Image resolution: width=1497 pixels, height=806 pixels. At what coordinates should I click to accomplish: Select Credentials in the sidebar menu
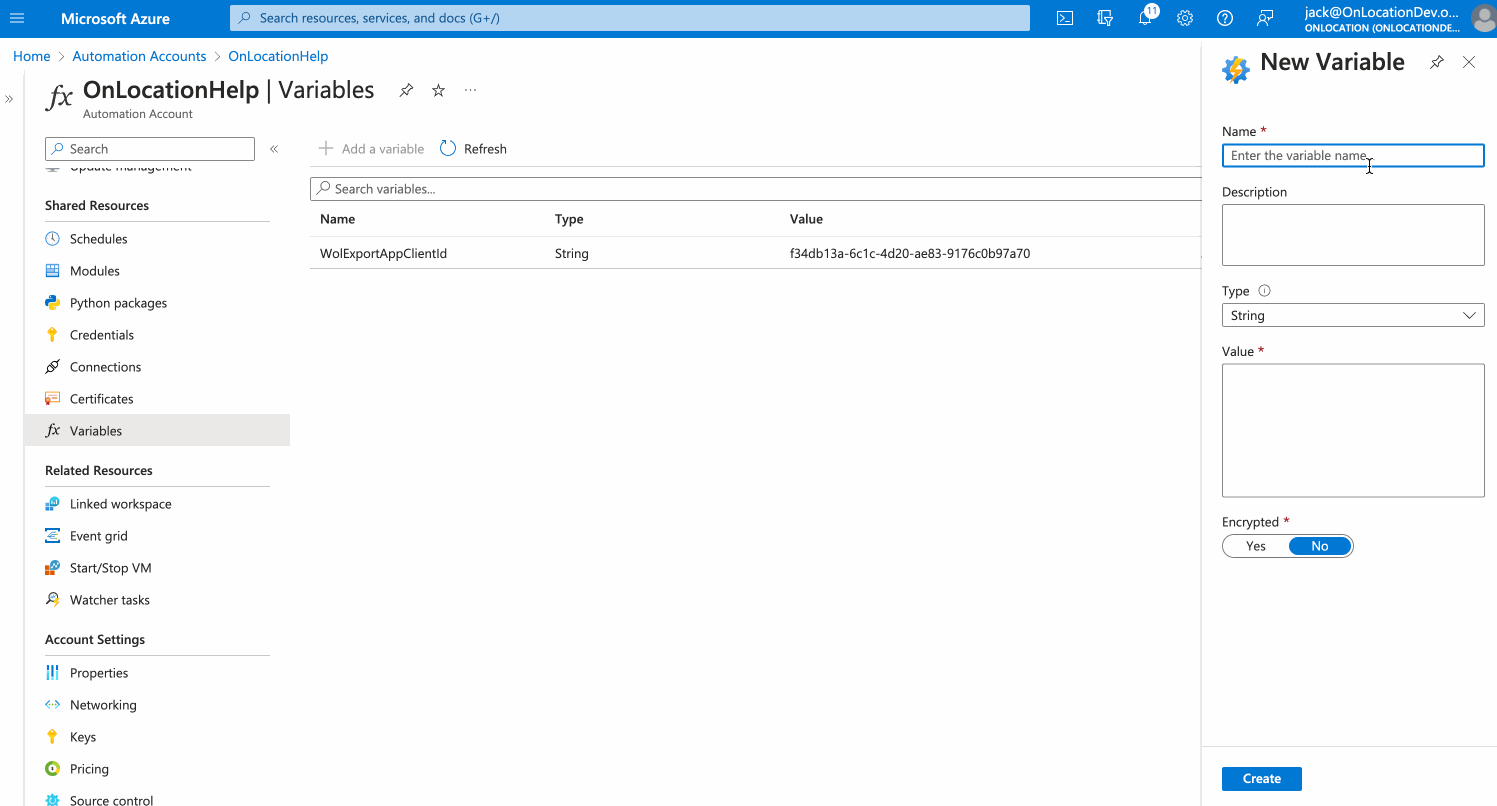[x=101, y=335]
